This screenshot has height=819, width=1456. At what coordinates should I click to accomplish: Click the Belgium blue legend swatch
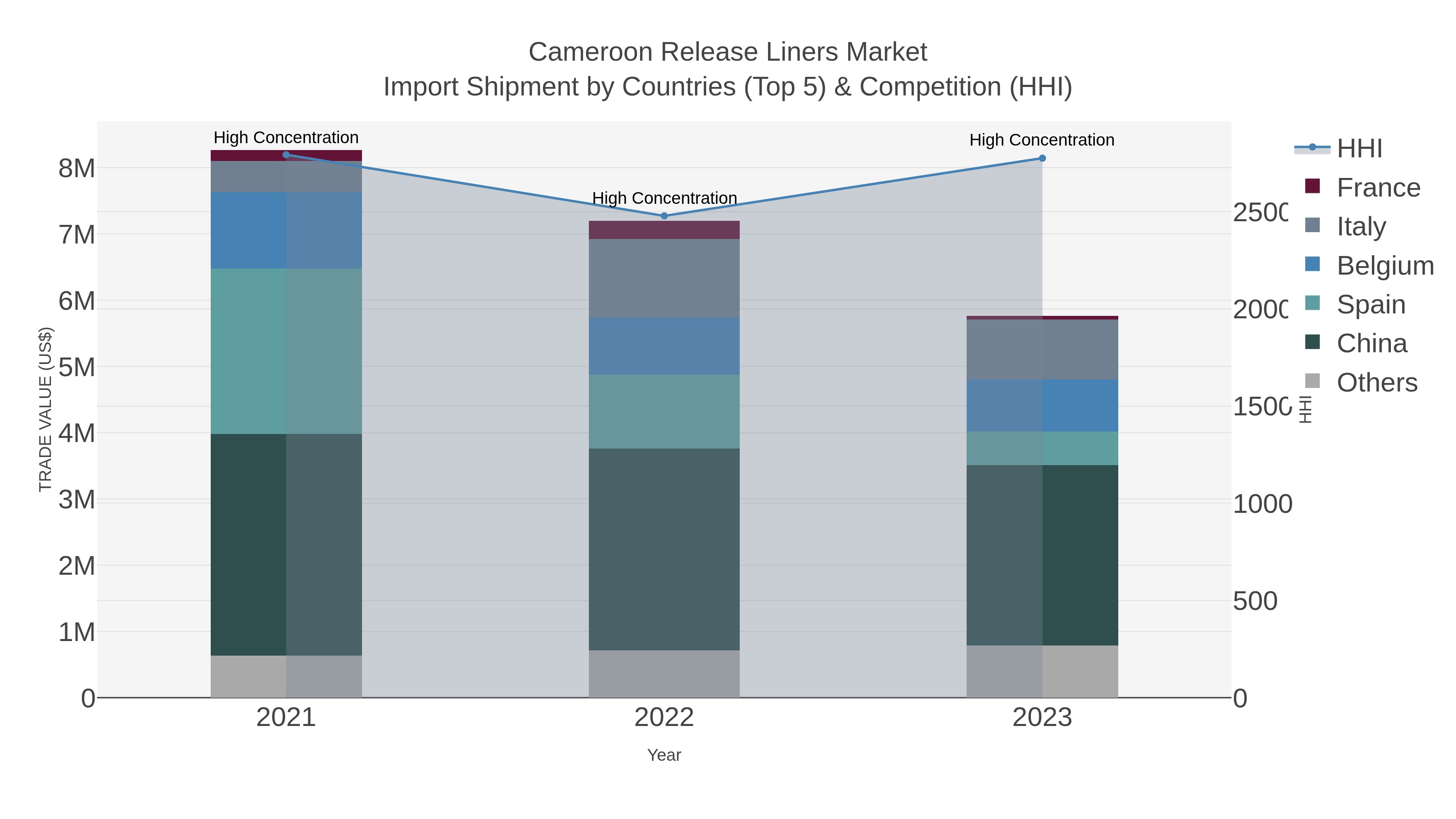1312,264
